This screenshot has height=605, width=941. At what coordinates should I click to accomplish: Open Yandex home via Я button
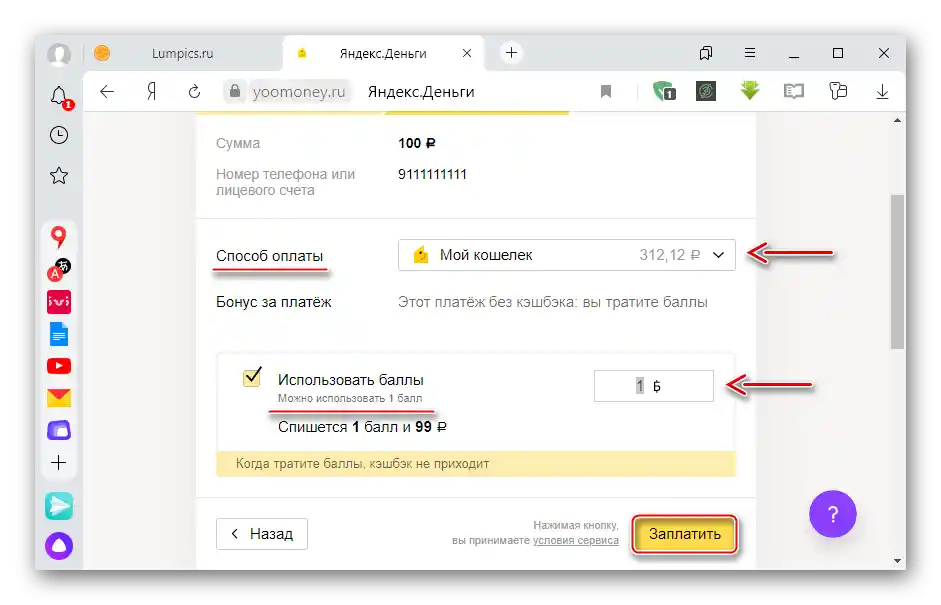click(x=151, y=92)
